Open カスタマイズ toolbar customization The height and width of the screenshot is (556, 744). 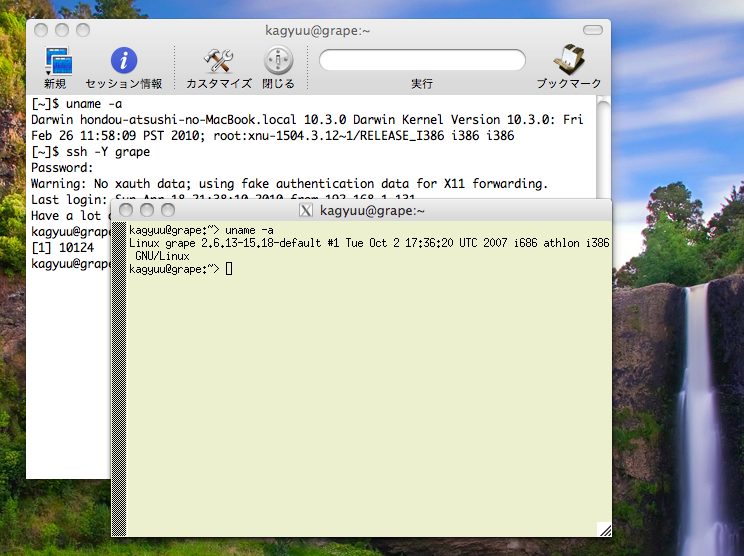point(218,61)
